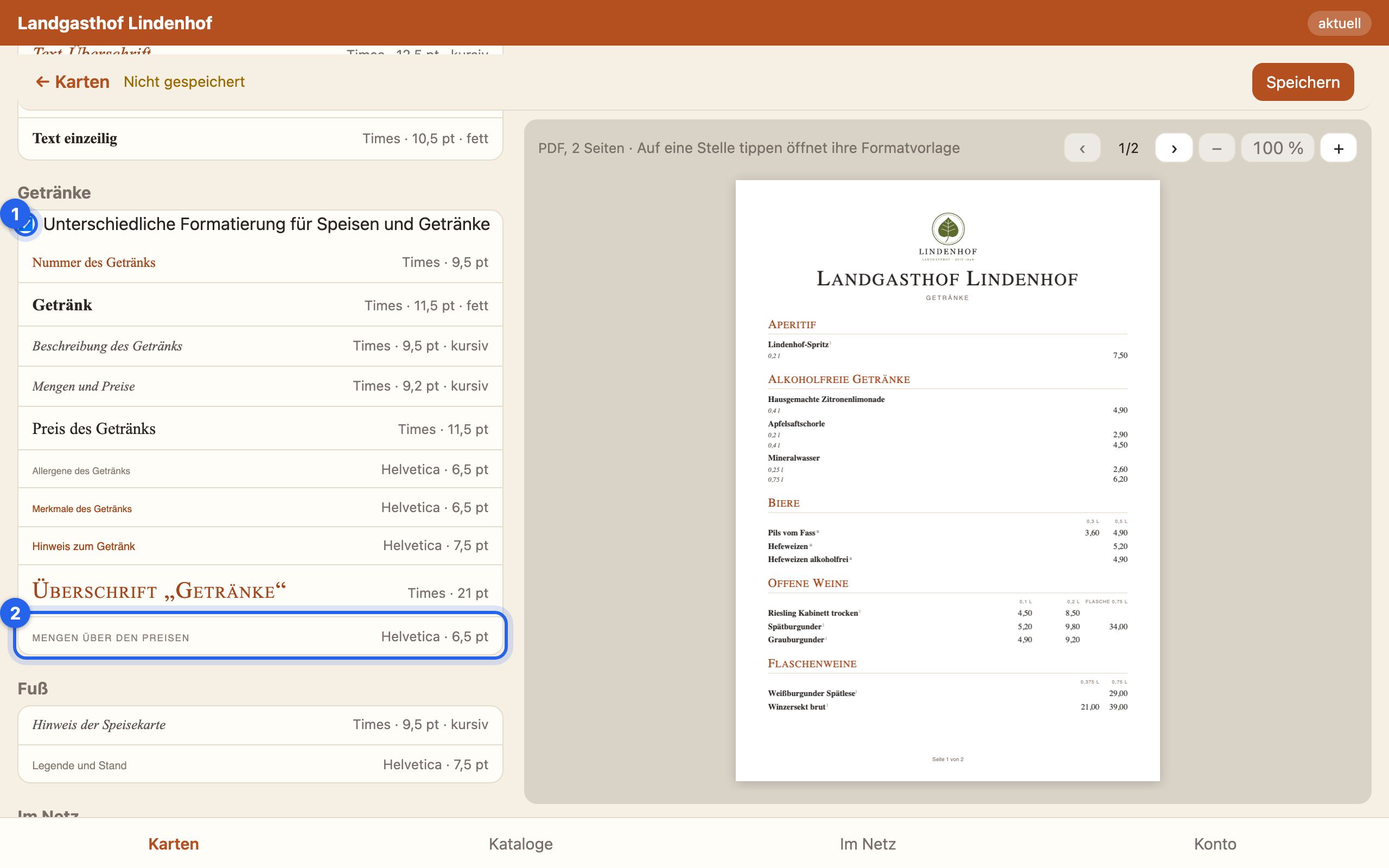The width and height of the screenshot is (1389, 868).
Task: Tap 'Lindenhof-Spritz' item in preview
Action: (798, 344)
